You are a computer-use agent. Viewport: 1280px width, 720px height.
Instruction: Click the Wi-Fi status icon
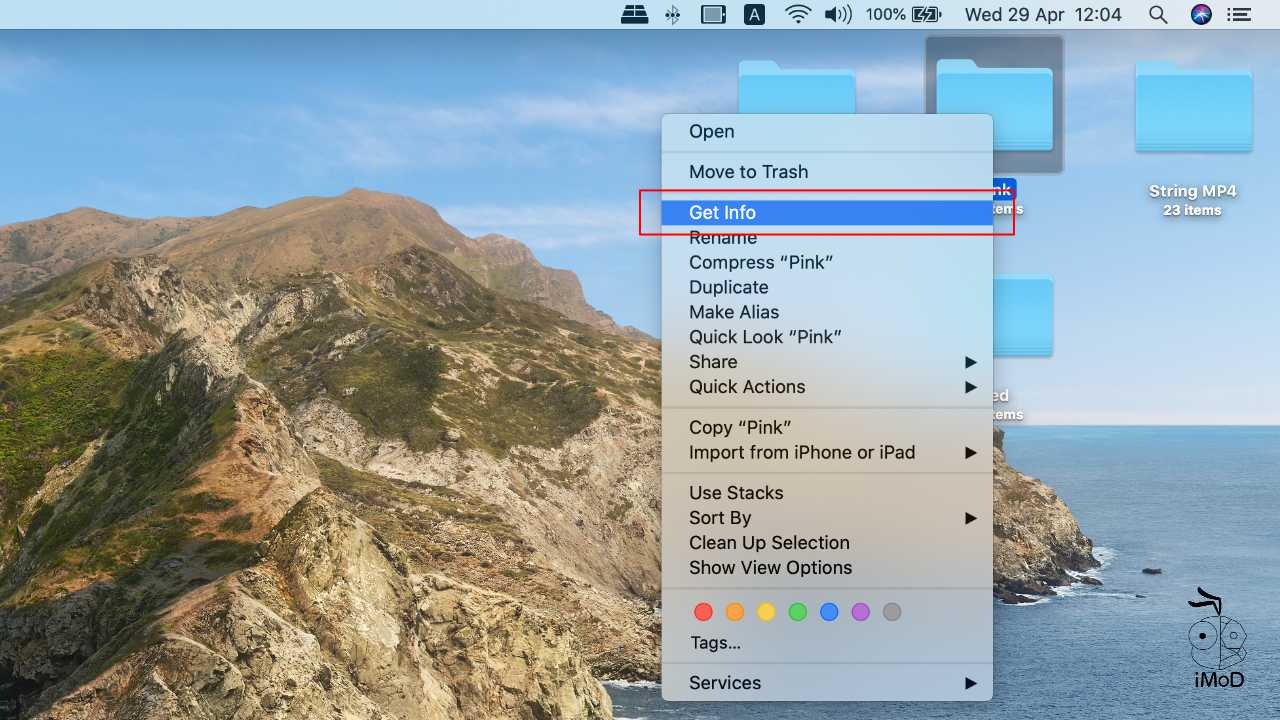pyautogui.click(x=797, y=14)
